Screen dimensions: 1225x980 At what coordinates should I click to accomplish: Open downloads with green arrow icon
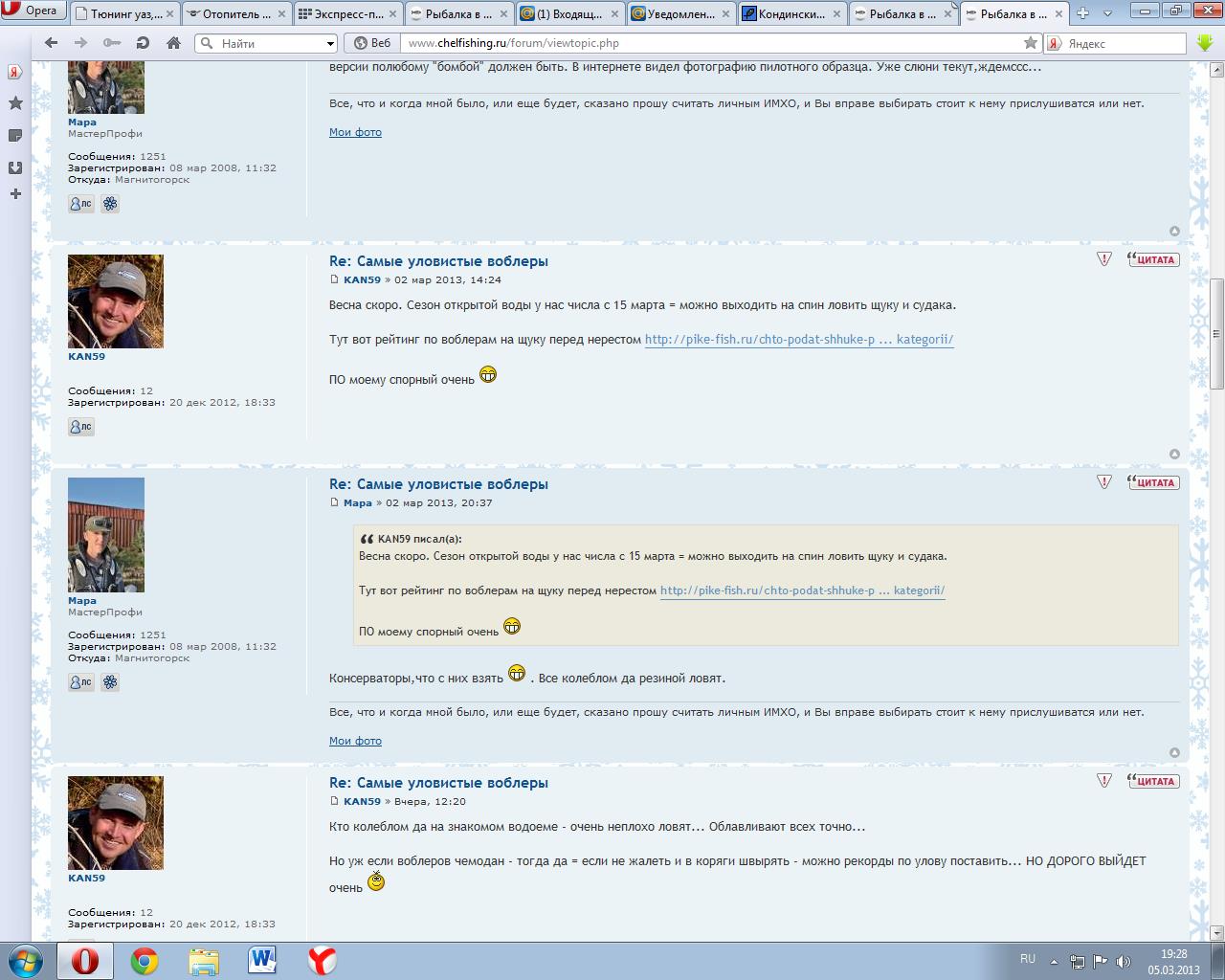tap(1205, 43)
